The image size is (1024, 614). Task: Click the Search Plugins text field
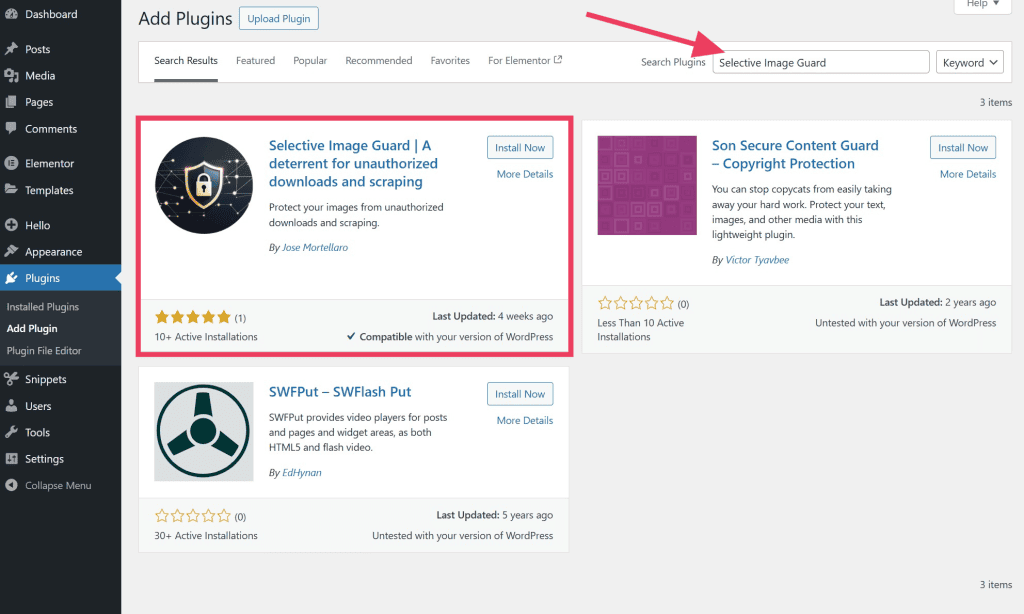820,62
